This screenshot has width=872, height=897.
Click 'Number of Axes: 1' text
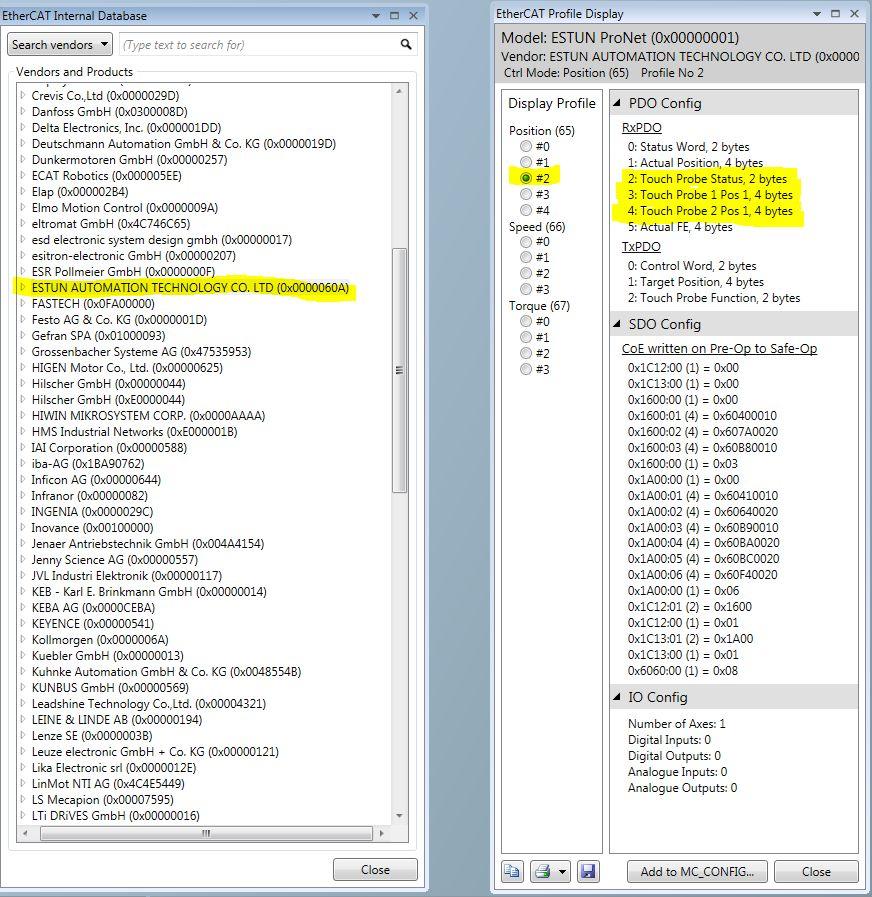click(x=677, y=724)
